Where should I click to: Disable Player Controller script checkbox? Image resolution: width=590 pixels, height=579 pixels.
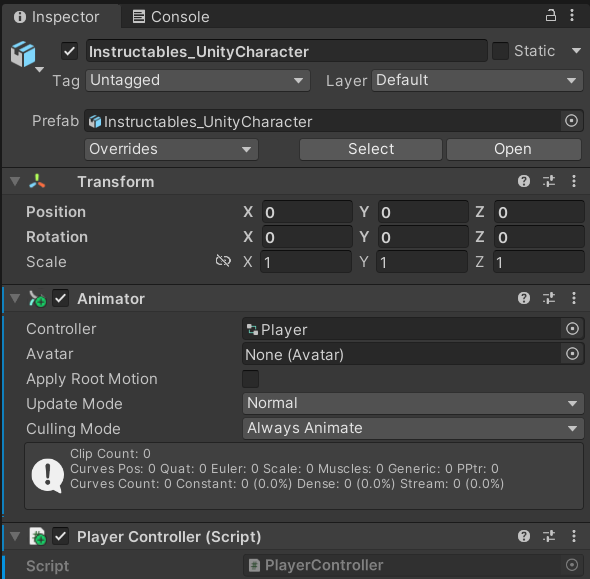click(60, 536)
